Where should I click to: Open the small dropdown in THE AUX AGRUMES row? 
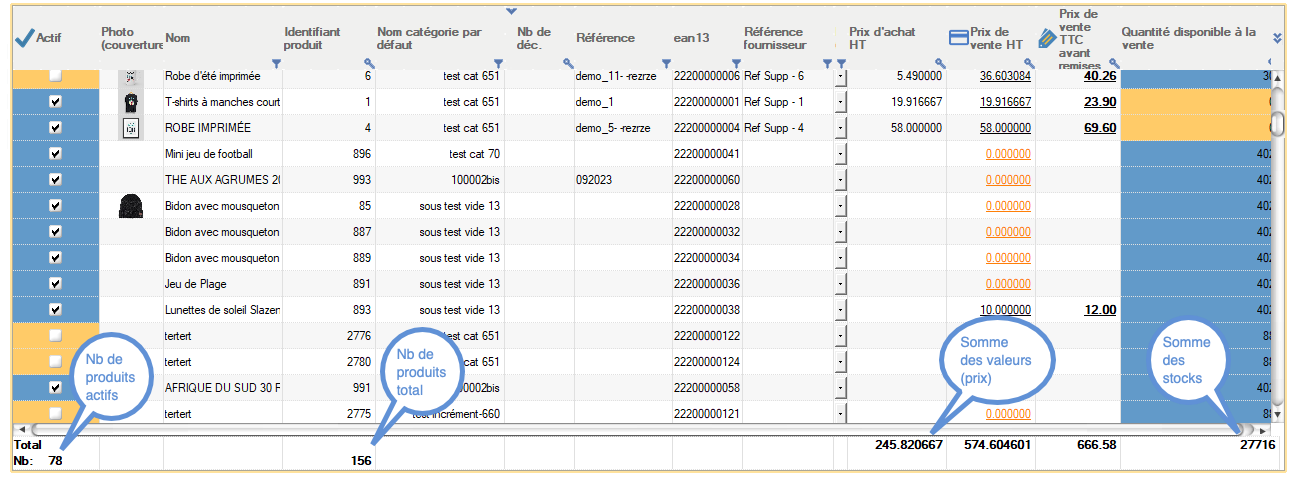pos(840,180)
